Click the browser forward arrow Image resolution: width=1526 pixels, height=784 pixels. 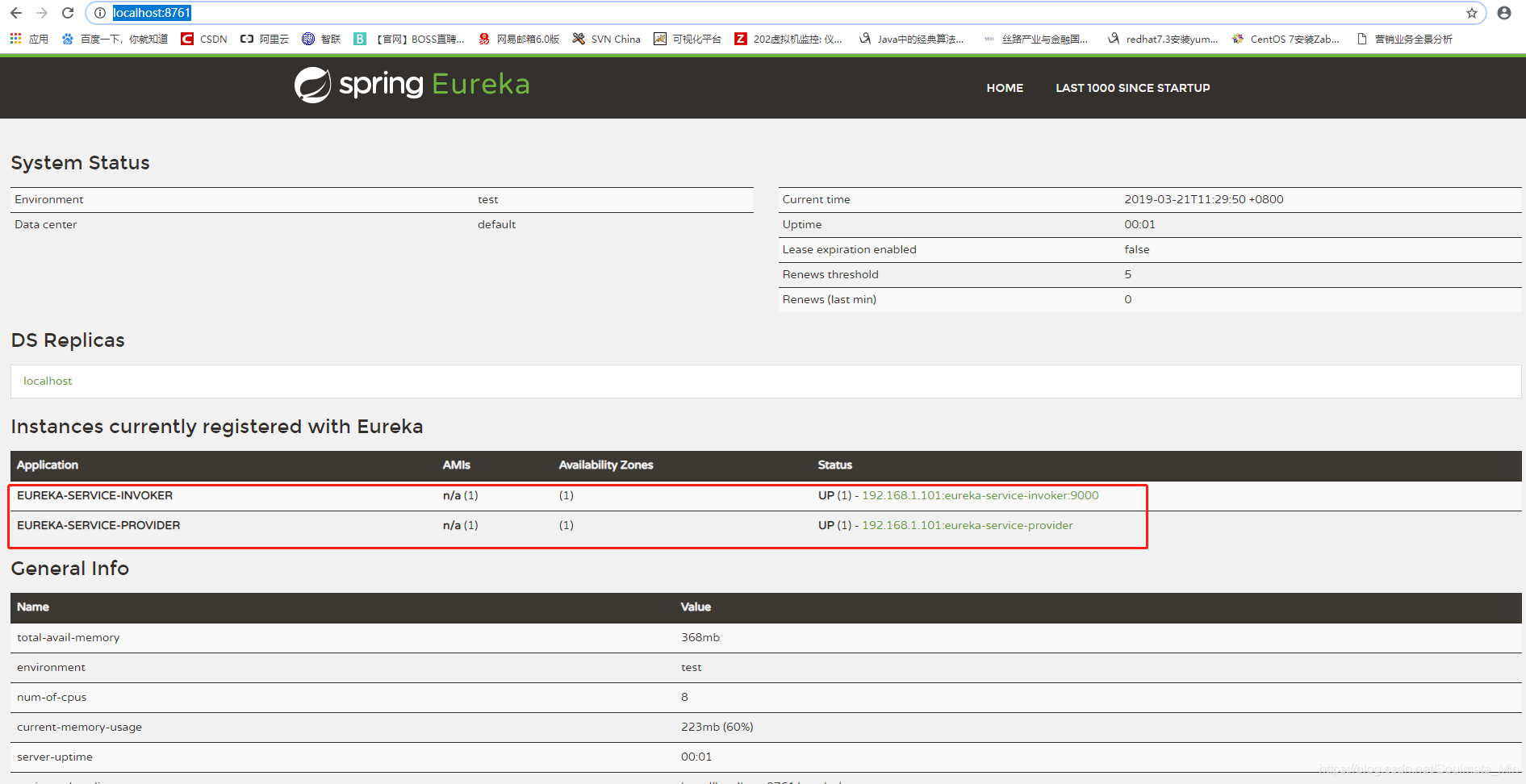click(x=42, y=13)
